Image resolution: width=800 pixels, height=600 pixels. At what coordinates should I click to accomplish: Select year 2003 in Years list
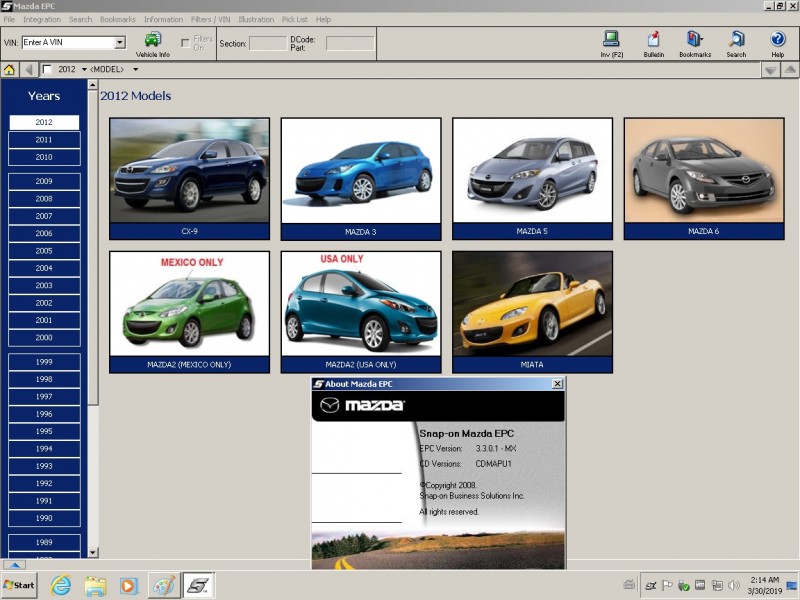[44, 285]
